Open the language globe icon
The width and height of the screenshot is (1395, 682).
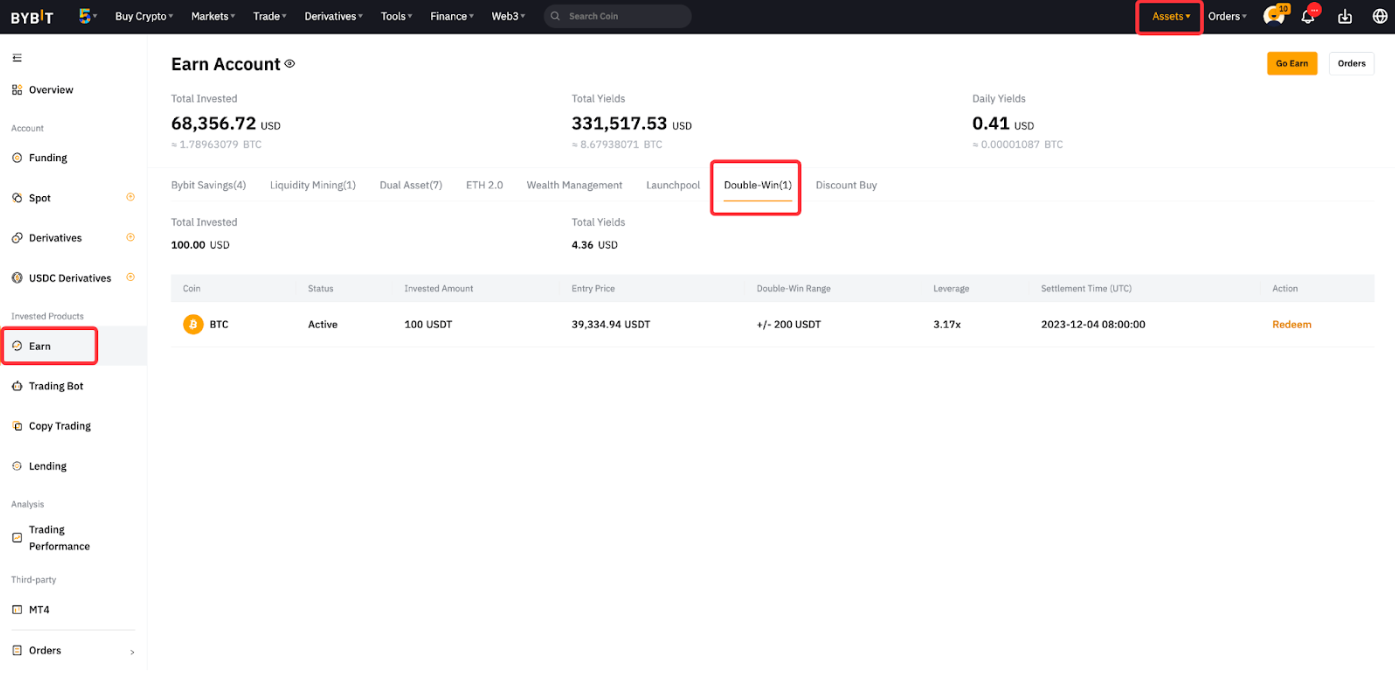(x=1379, y=16)
